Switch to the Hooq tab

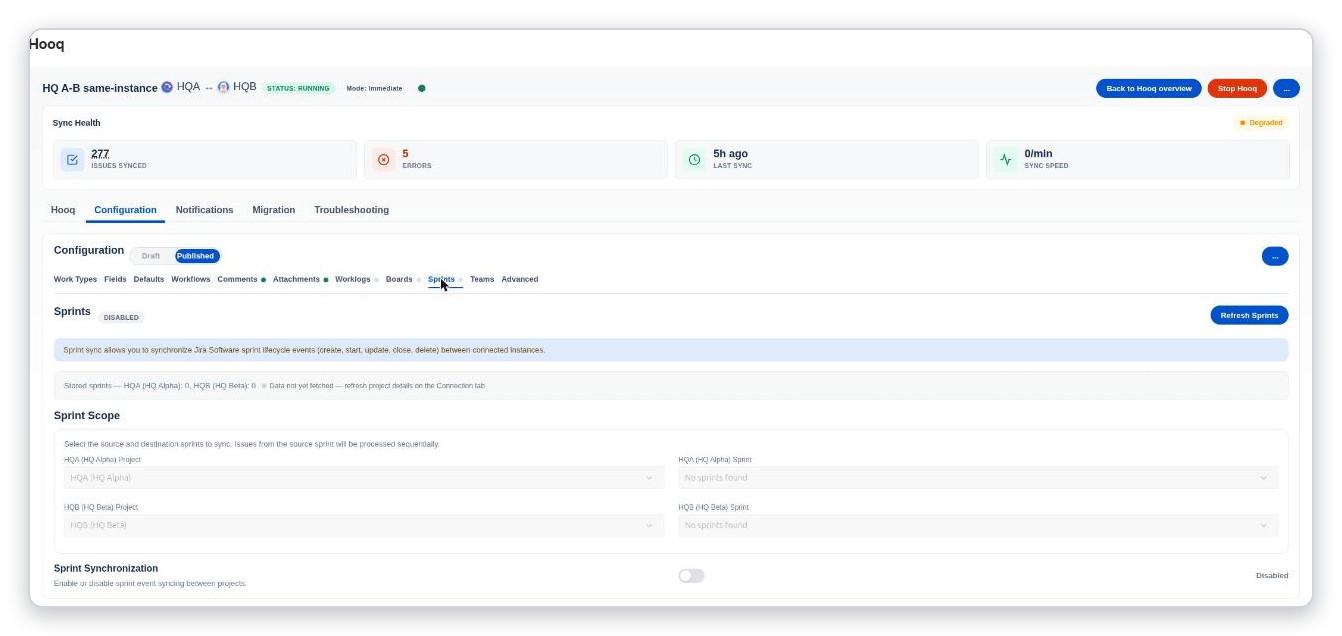(63, 210)
